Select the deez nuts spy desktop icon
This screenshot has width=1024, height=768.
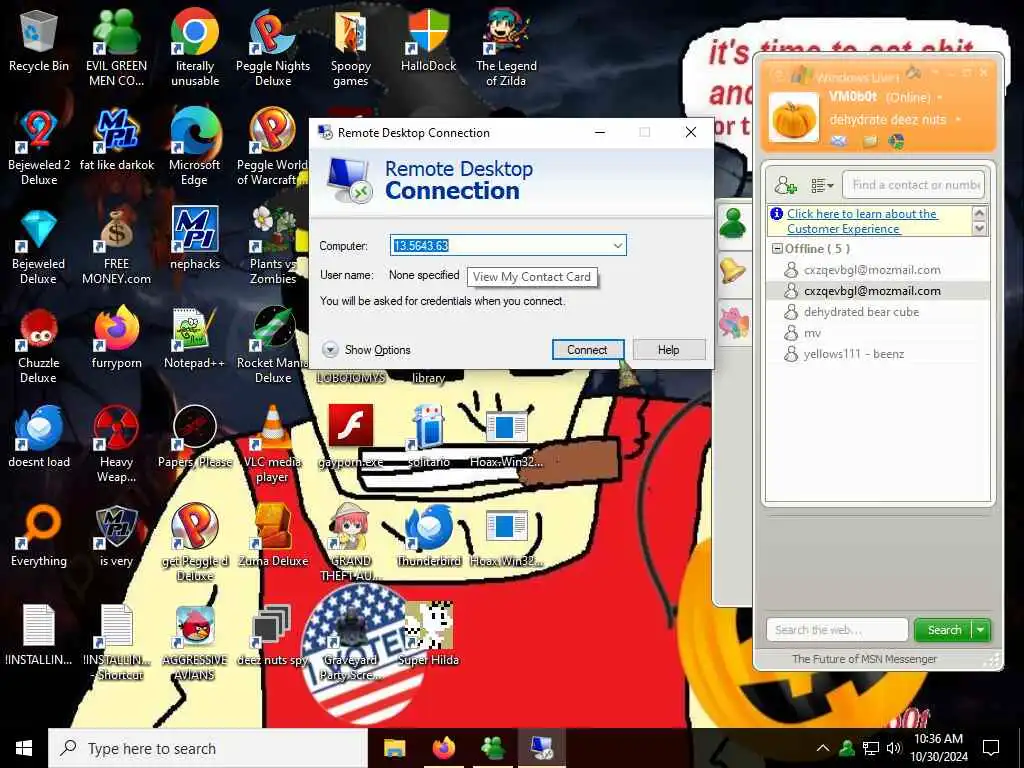(x=272, y=635)
